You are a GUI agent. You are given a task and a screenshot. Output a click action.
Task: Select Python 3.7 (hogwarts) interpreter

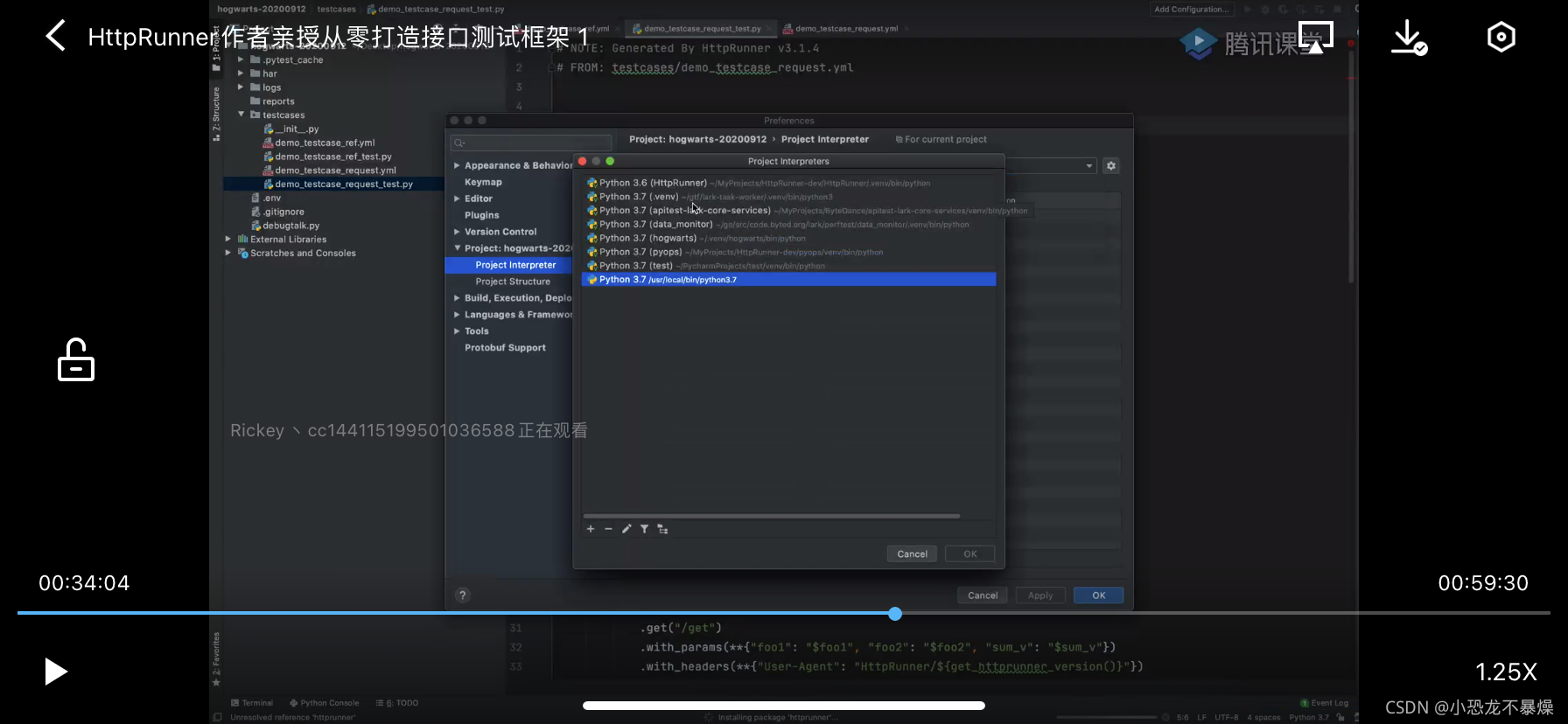[788, 238]
